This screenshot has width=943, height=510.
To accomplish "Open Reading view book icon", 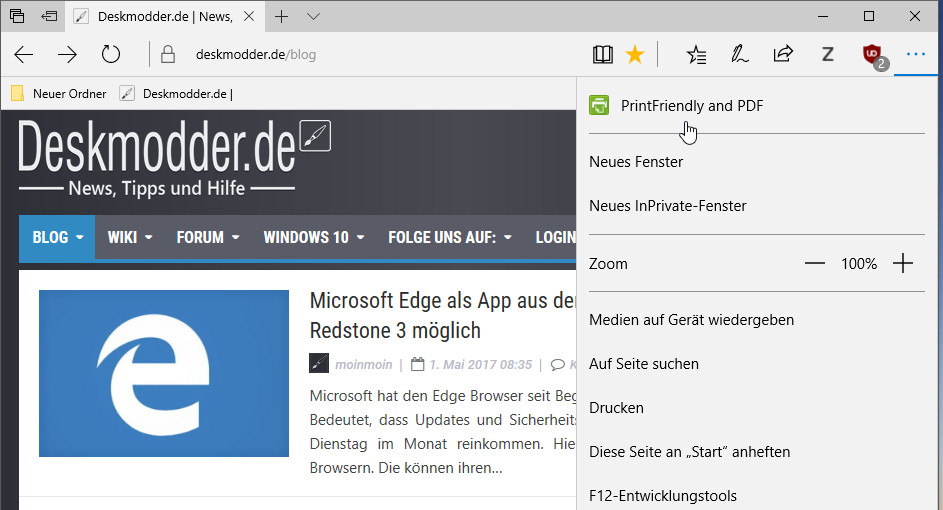I will tap(603, 55).
